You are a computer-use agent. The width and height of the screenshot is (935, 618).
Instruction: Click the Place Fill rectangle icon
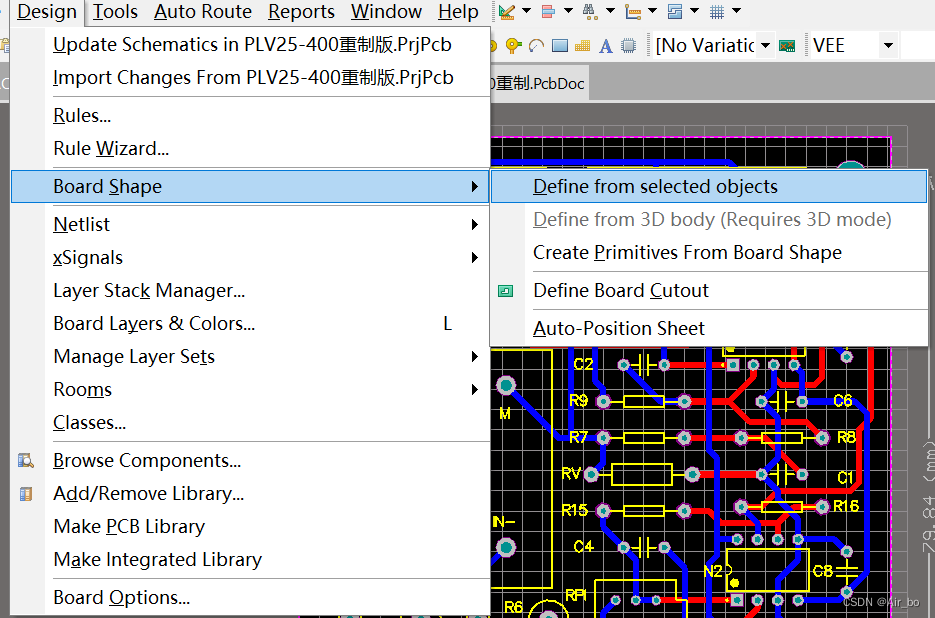(560, 46)
